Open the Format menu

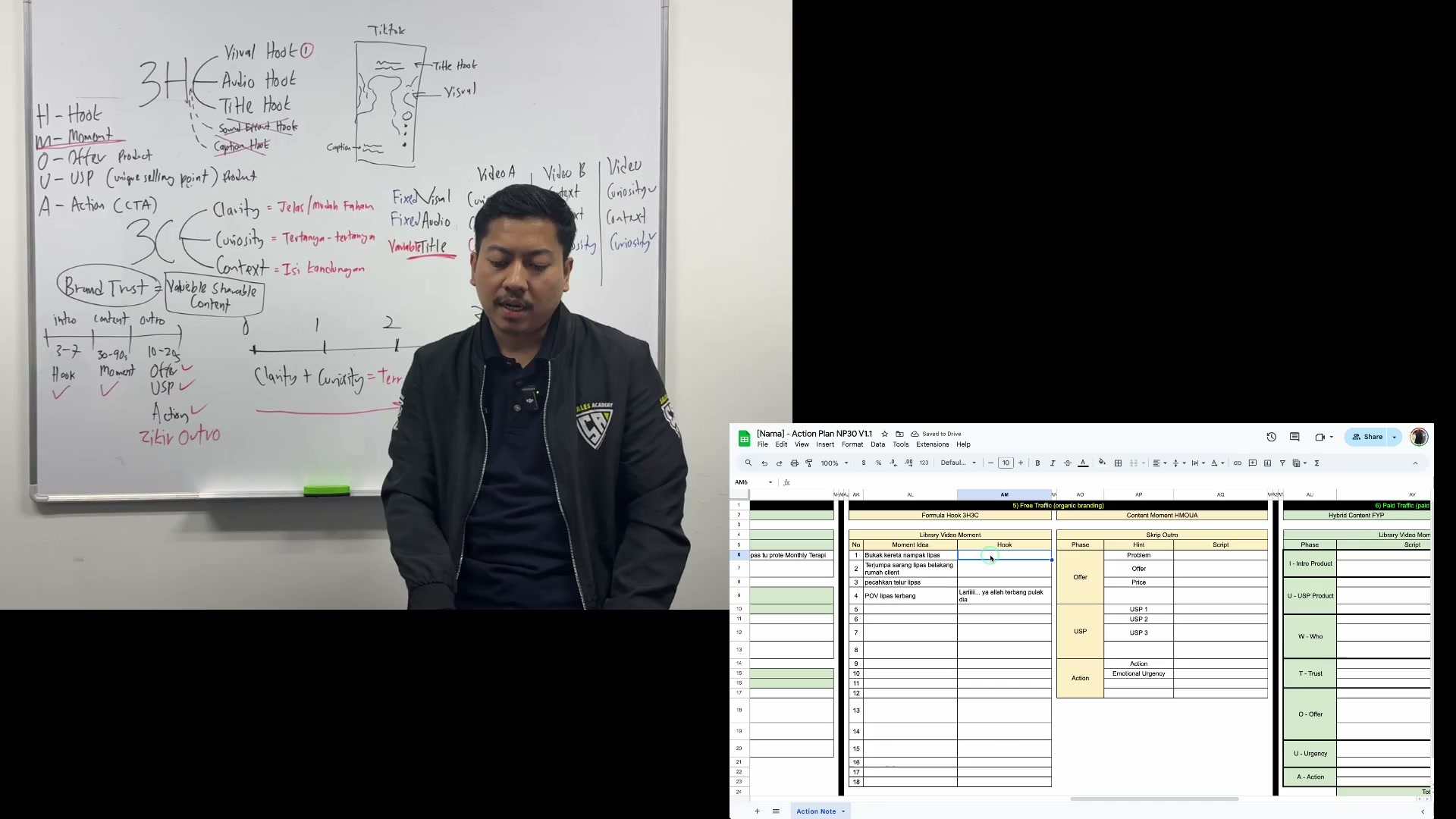click(852, 445)
